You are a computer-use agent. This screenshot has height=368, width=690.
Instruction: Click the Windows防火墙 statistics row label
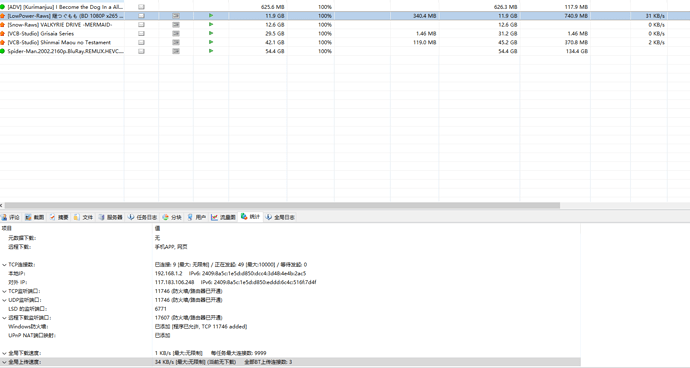(28, 327)
